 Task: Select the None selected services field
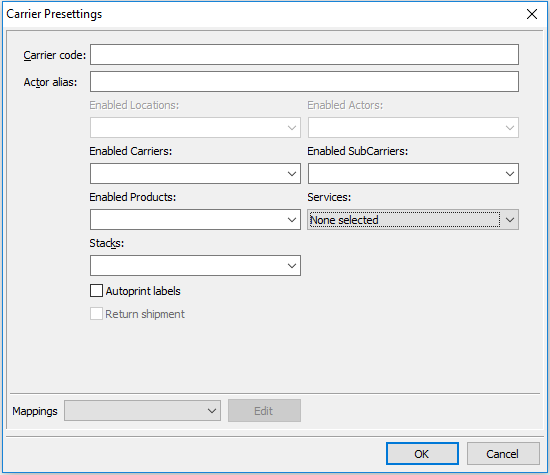point(404,220)
